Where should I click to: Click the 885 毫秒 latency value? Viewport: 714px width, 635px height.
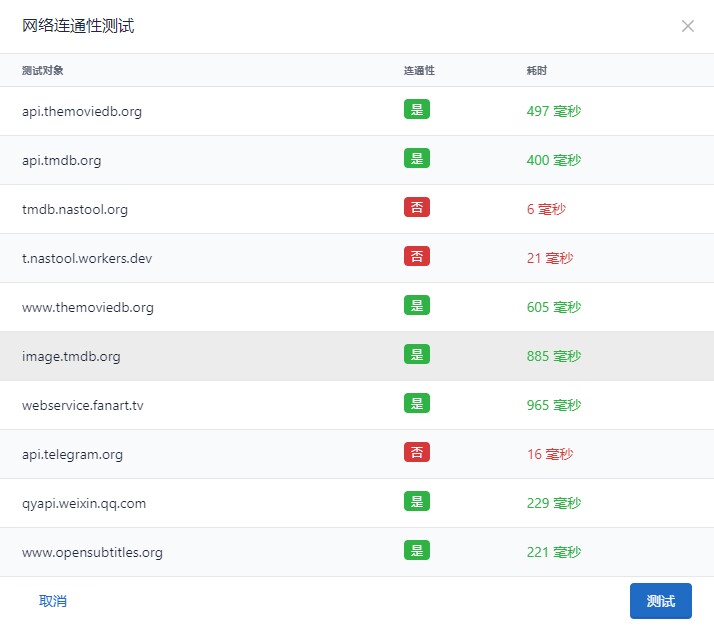[554, 356]
